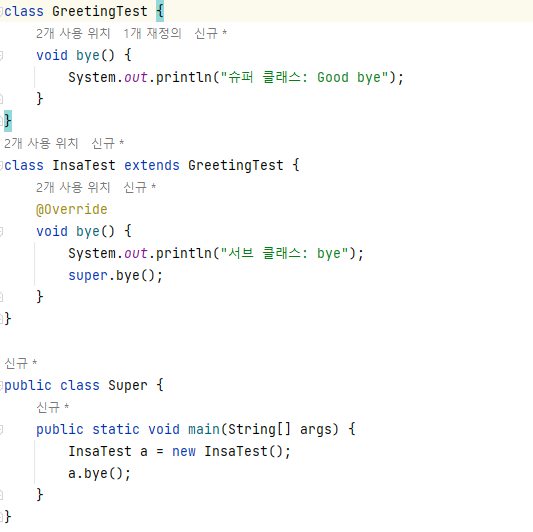
Task: Click 'println' in the 슈퍼 클래스 print statement
Action: coord(184,78)
